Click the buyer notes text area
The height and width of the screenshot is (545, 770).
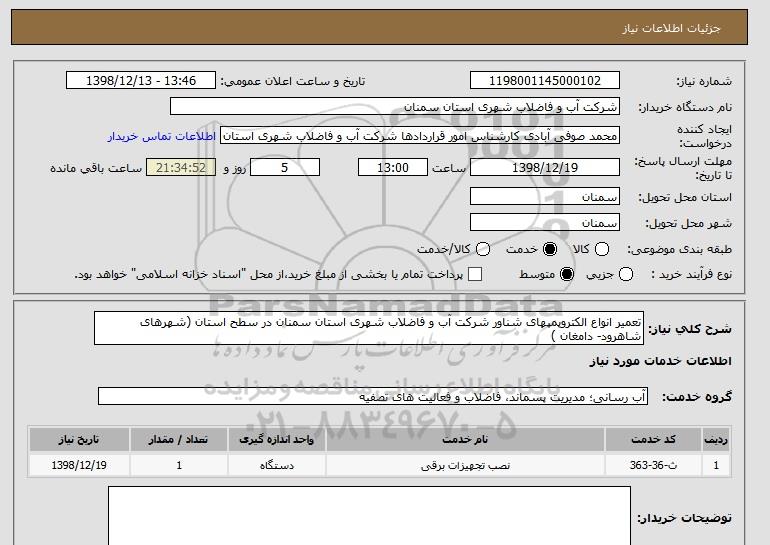coord(369,516)
